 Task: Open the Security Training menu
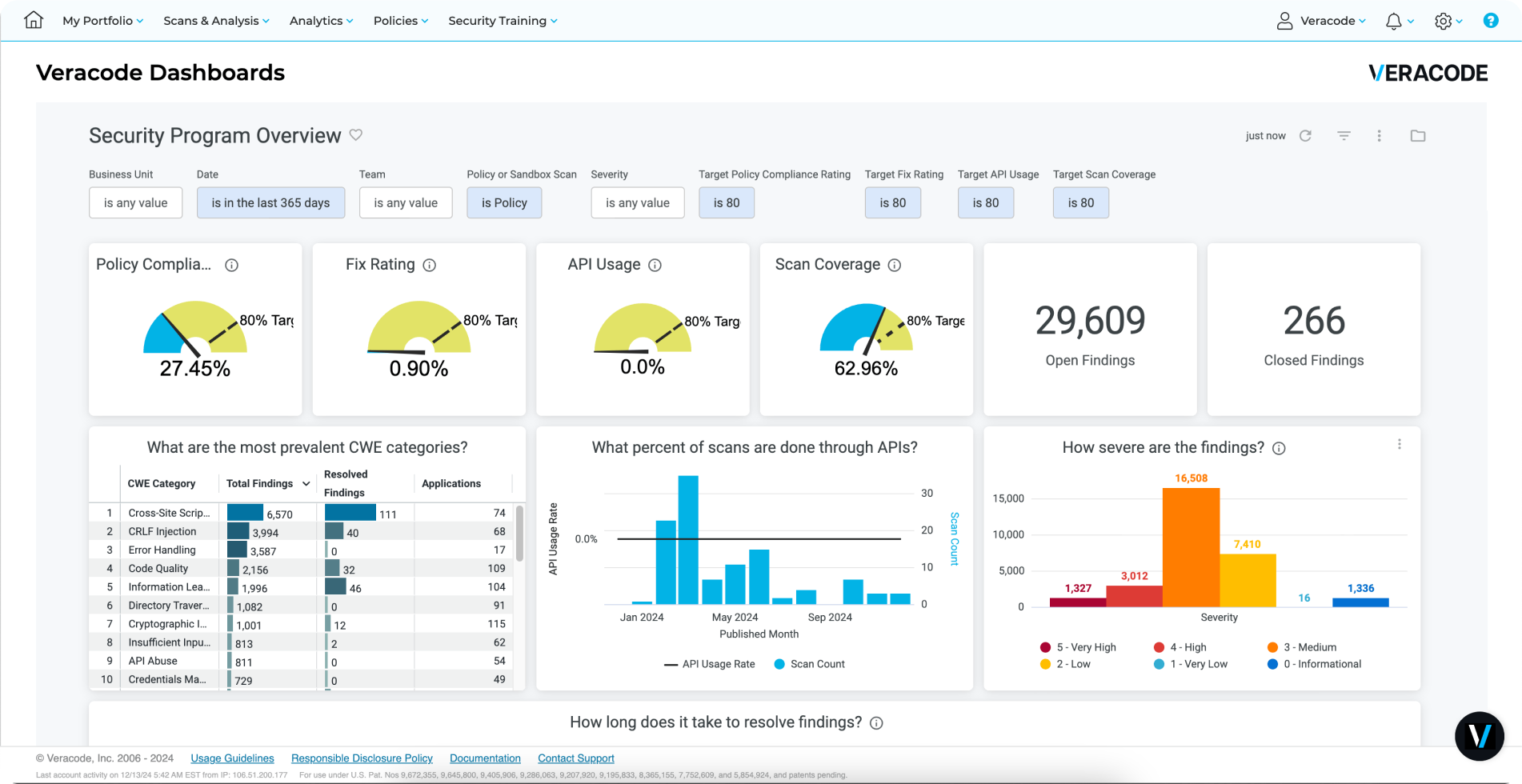[503, 21]
